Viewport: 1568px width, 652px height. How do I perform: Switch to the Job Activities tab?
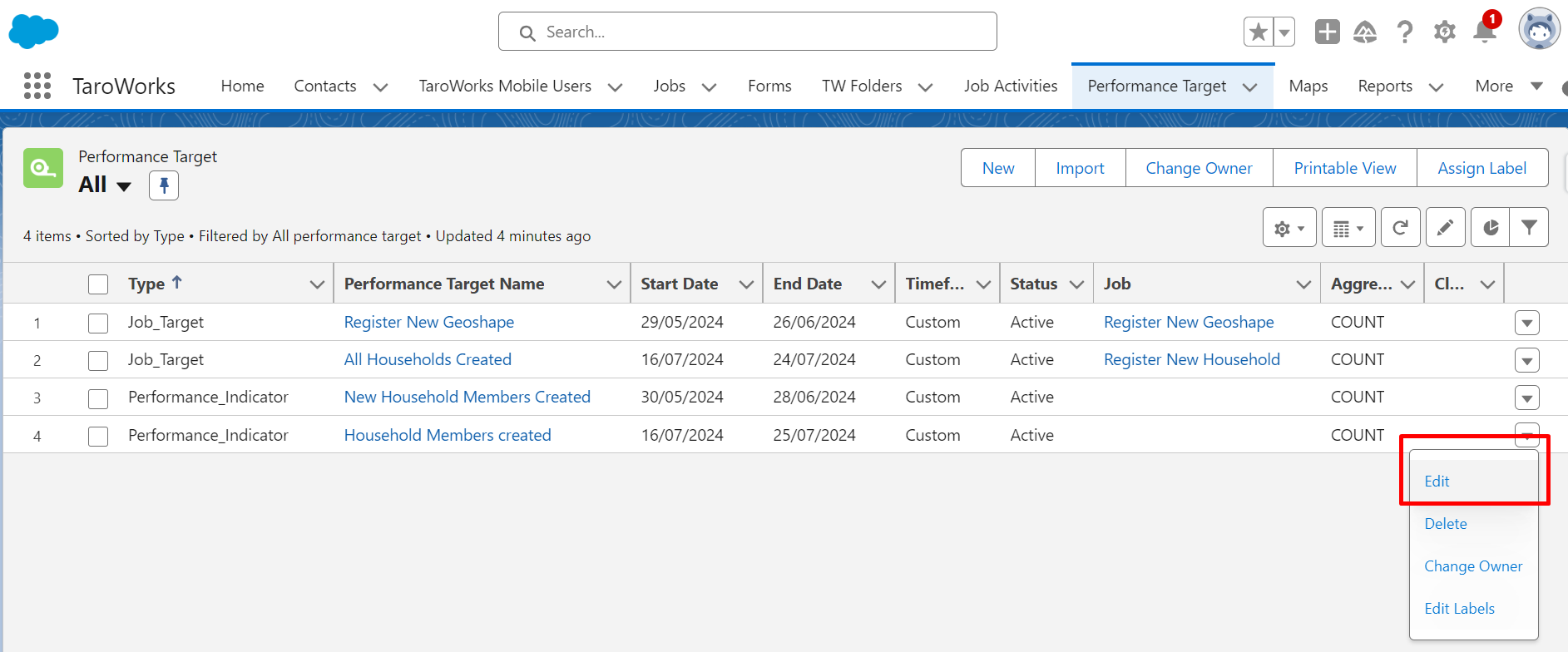coord(1010,86)
